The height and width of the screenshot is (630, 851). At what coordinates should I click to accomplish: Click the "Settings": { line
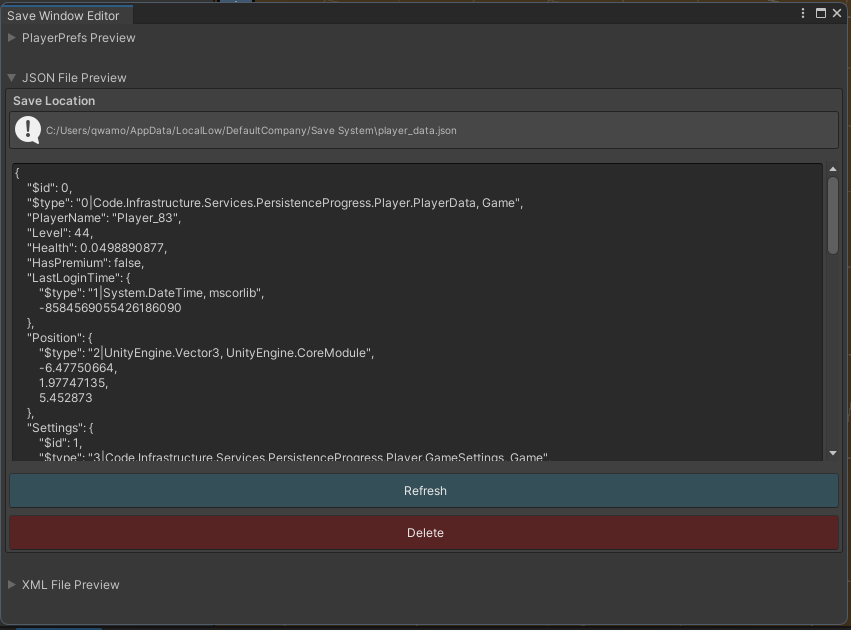[60, 428]
